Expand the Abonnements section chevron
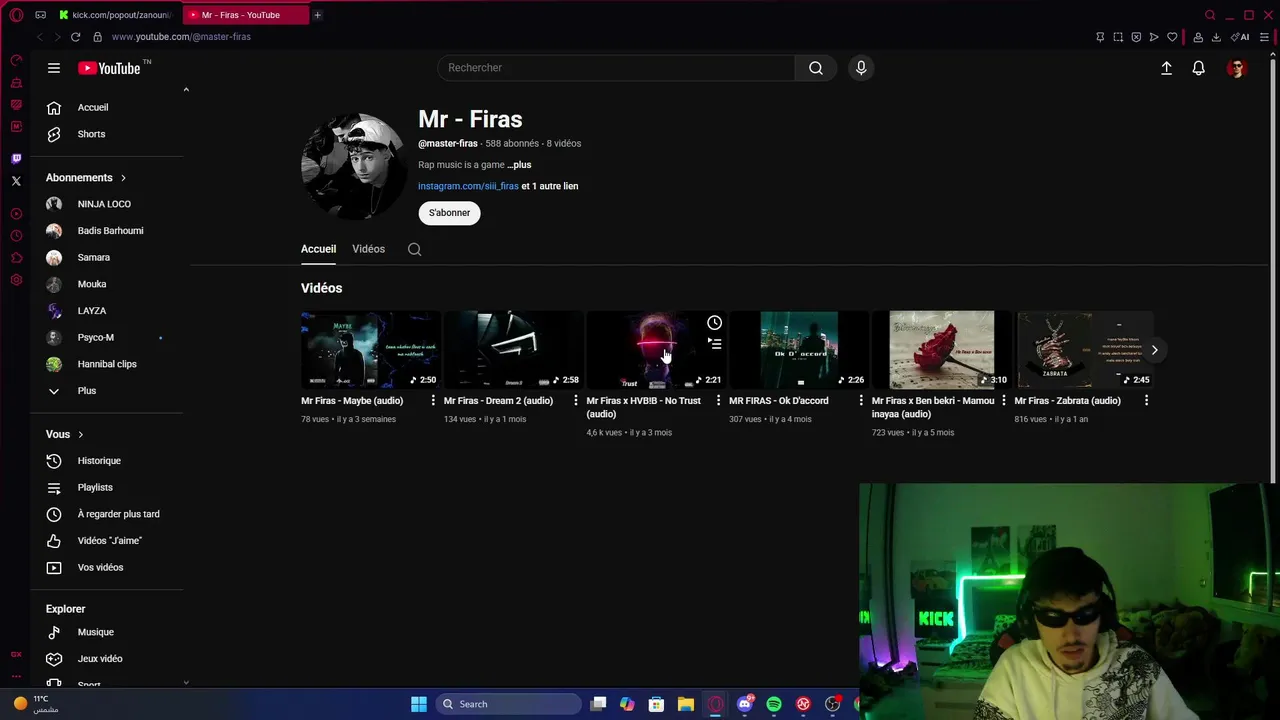 coord(123,178)
